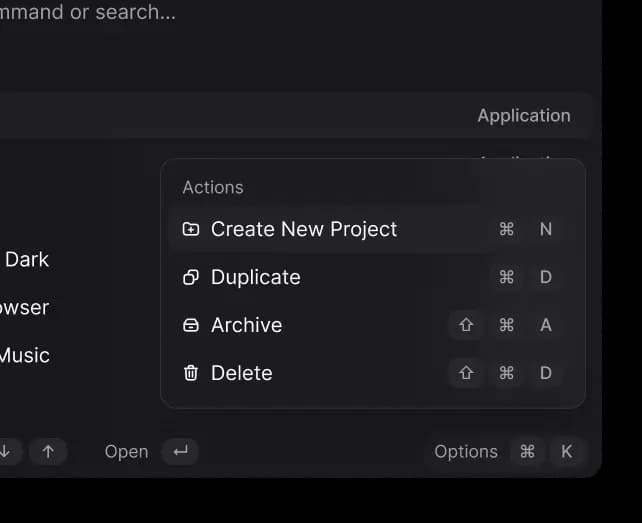Select the result row ending in Dark
Screen dimensions: 642x523
[x=80, y=260]
